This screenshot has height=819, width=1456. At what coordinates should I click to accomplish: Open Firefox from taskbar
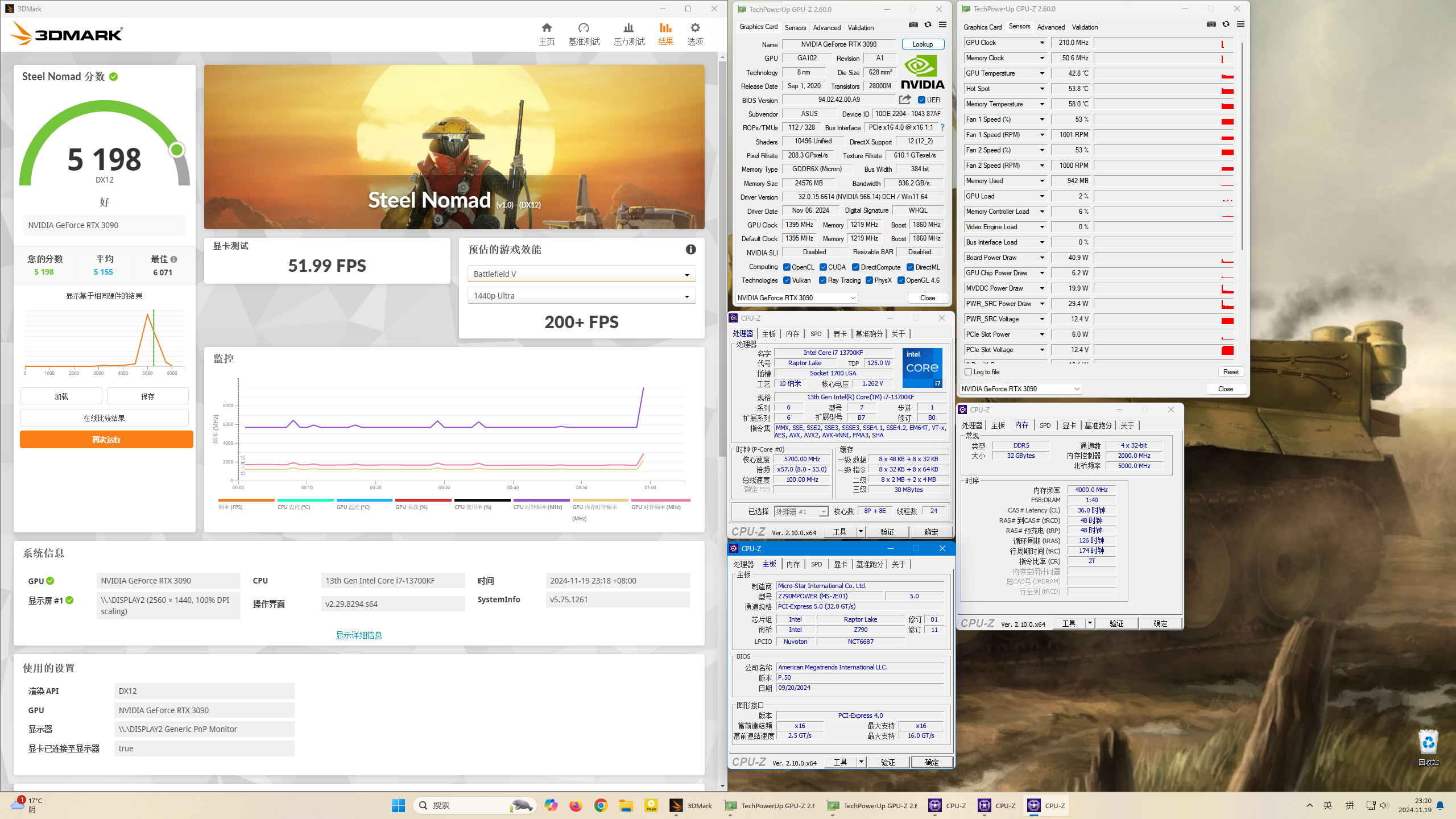[576, 805]
